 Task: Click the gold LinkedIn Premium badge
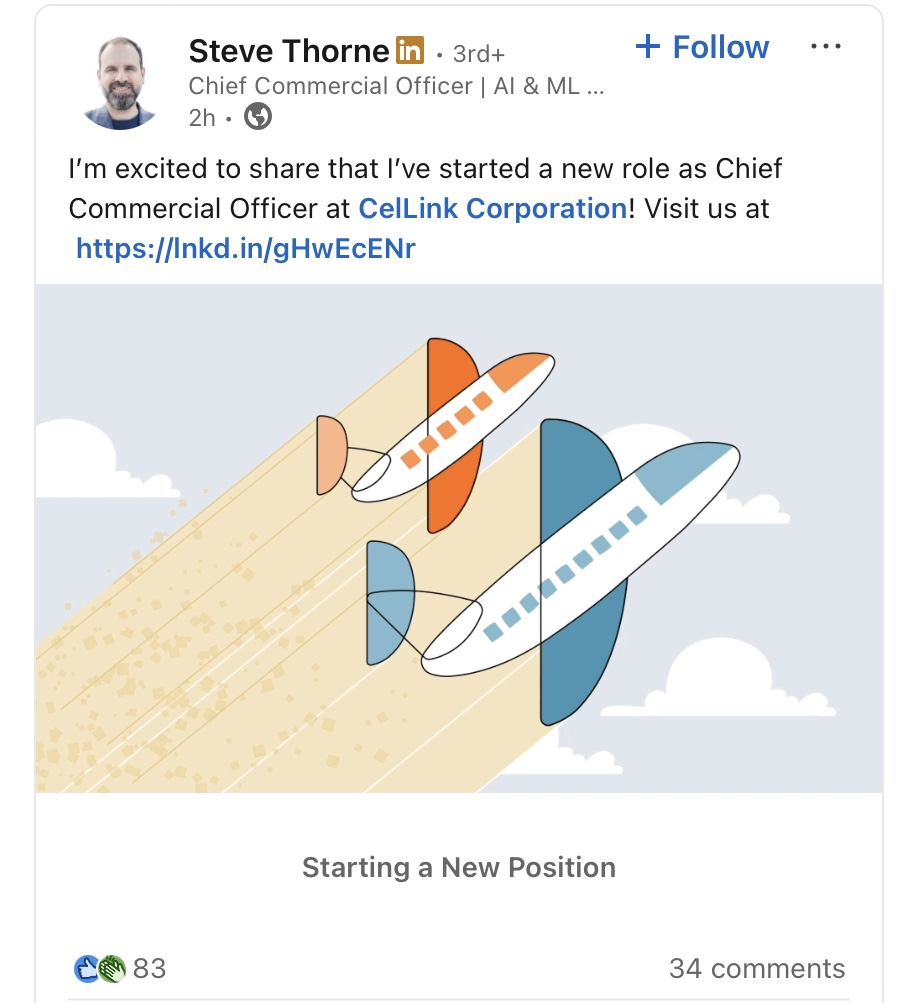tap(410, 50)
